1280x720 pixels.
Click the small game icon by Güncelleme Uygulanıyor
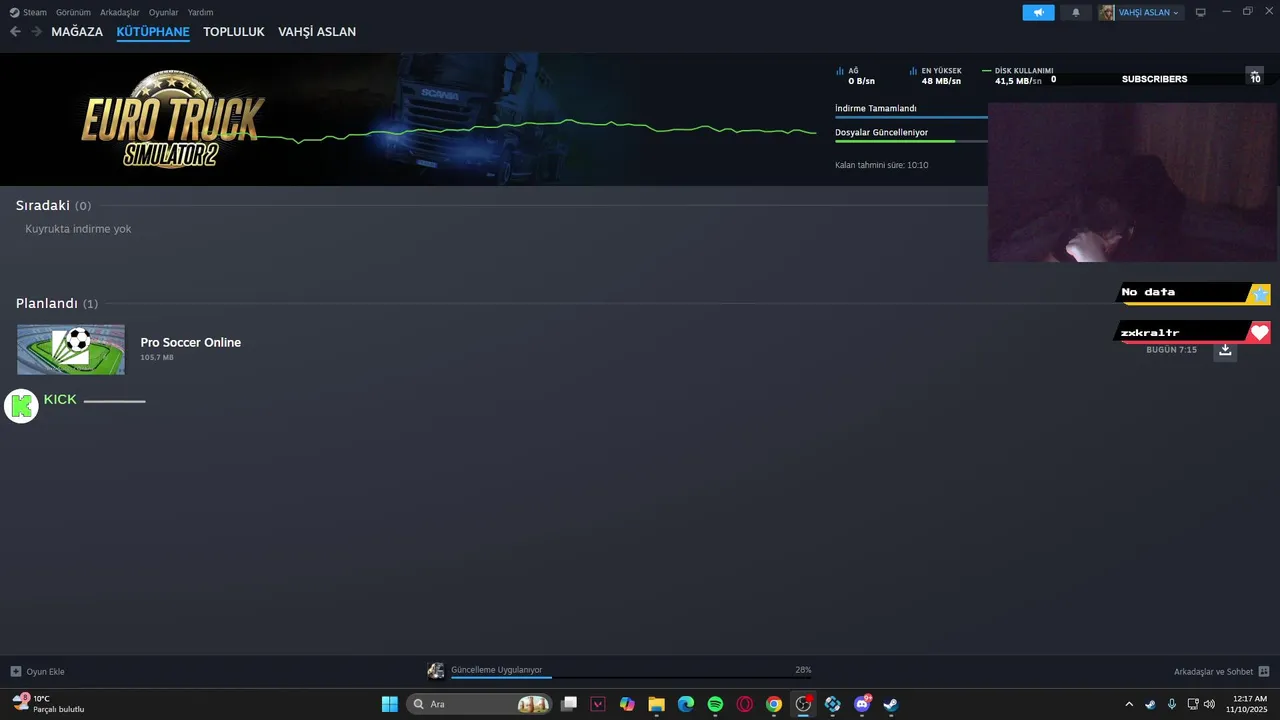436,670
